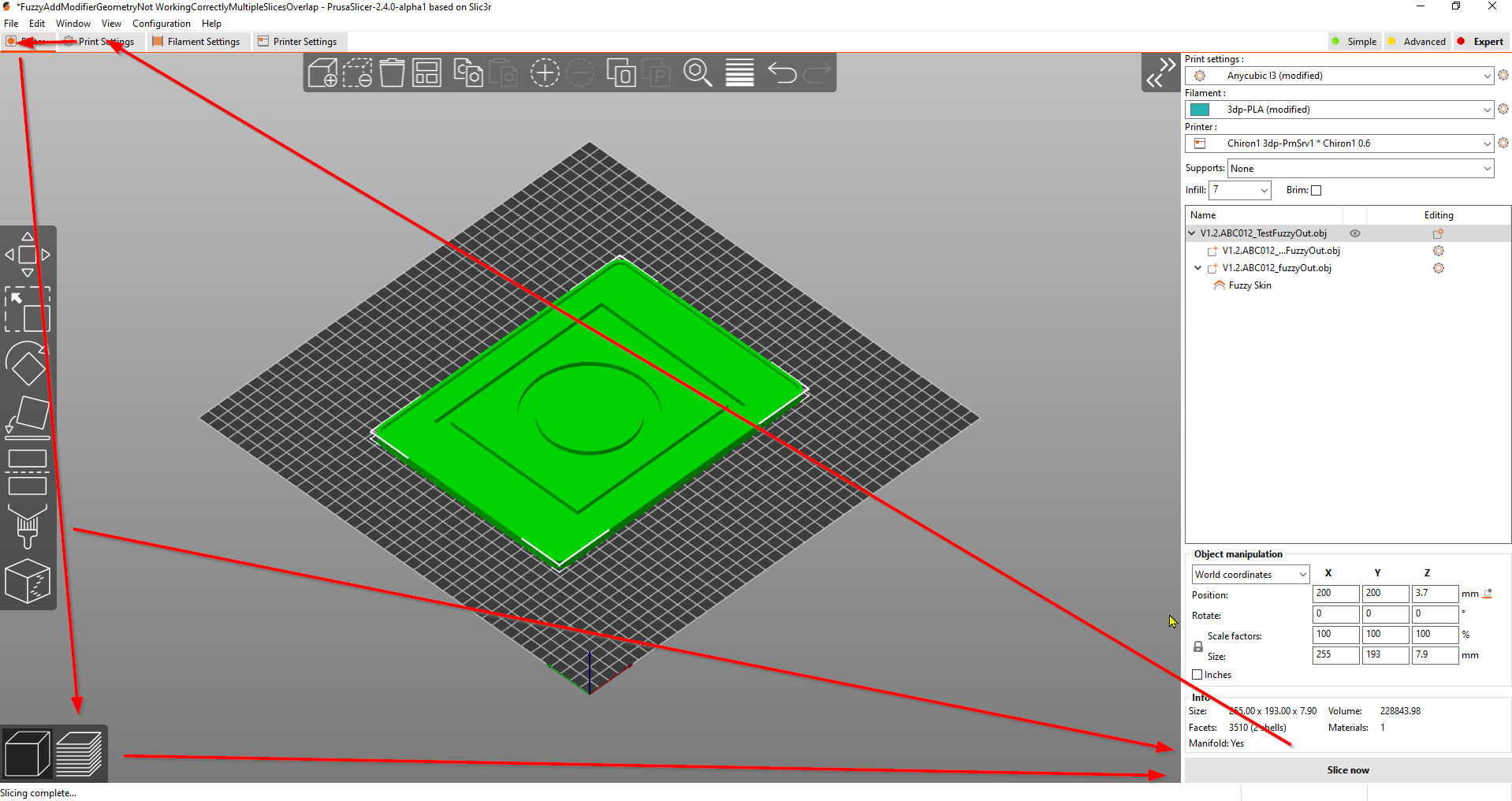Click the Copy icon in toolbar
1512x801 pixels.
[x=468, y=73]
